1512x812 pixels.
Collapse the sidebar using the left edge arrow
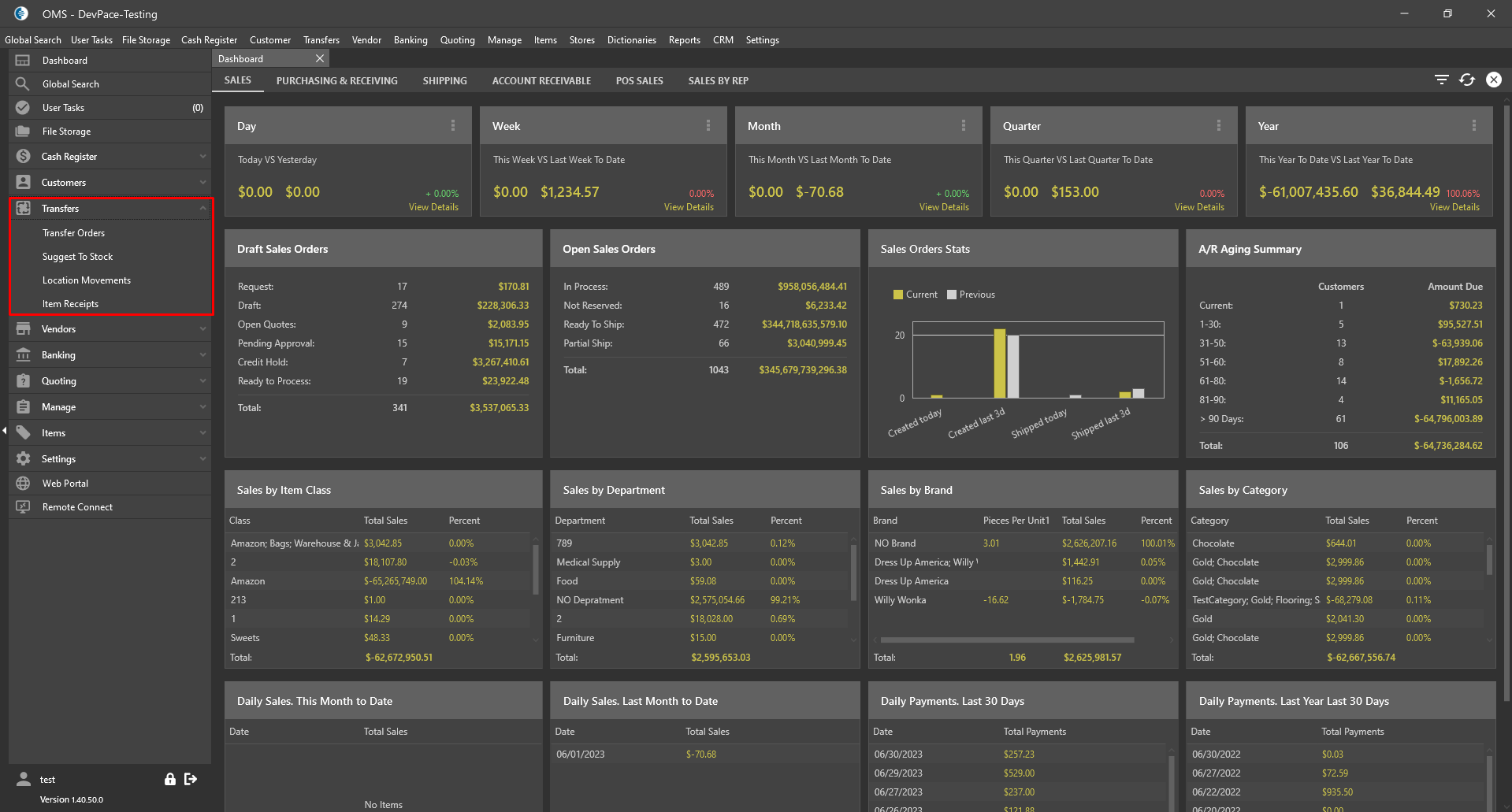pyautogui.click(x=4, y=431)
